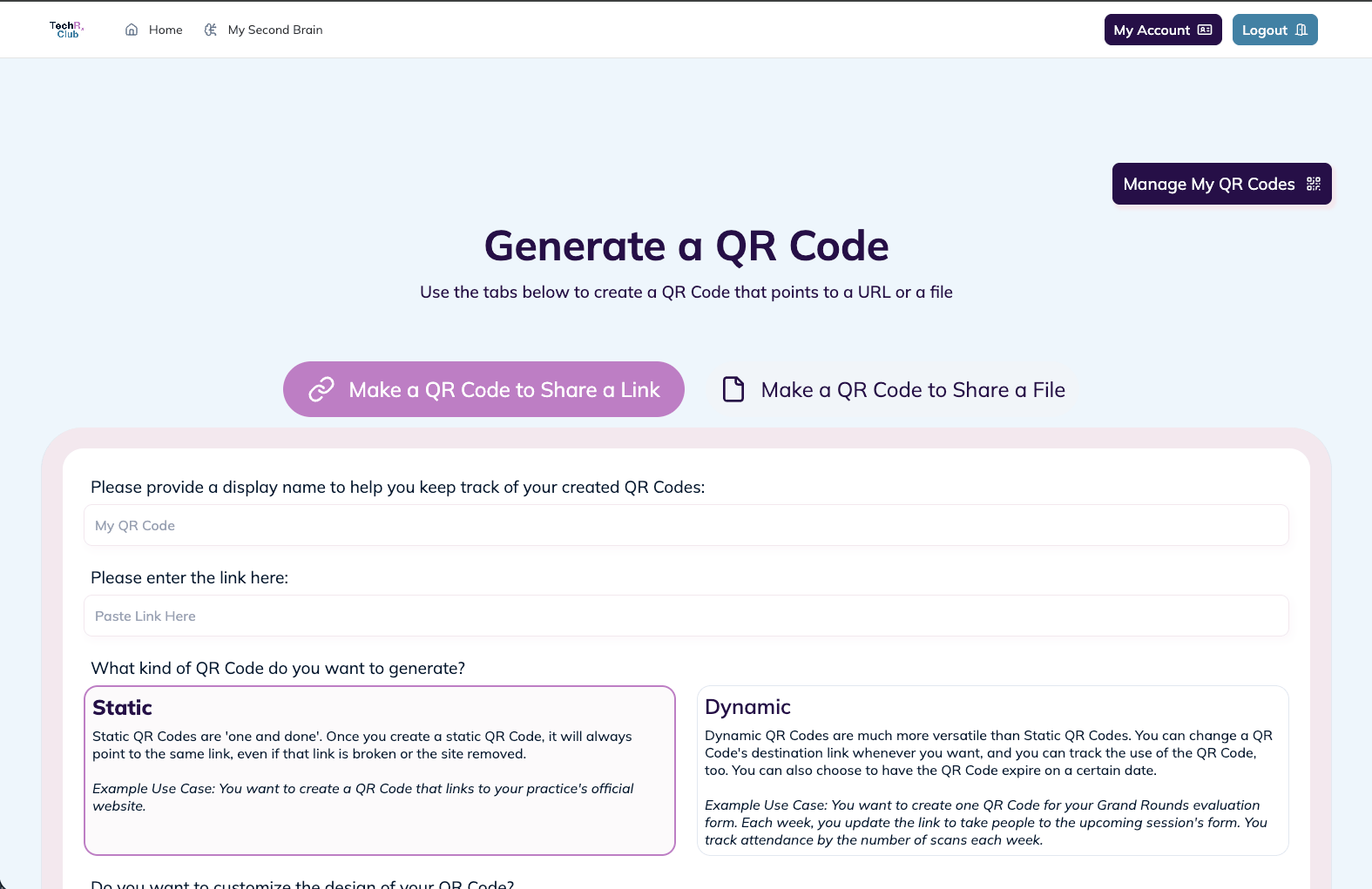Click the TechR Club logo
Viewport: 1372px width, 889px height.
click(x=66, y=30)
